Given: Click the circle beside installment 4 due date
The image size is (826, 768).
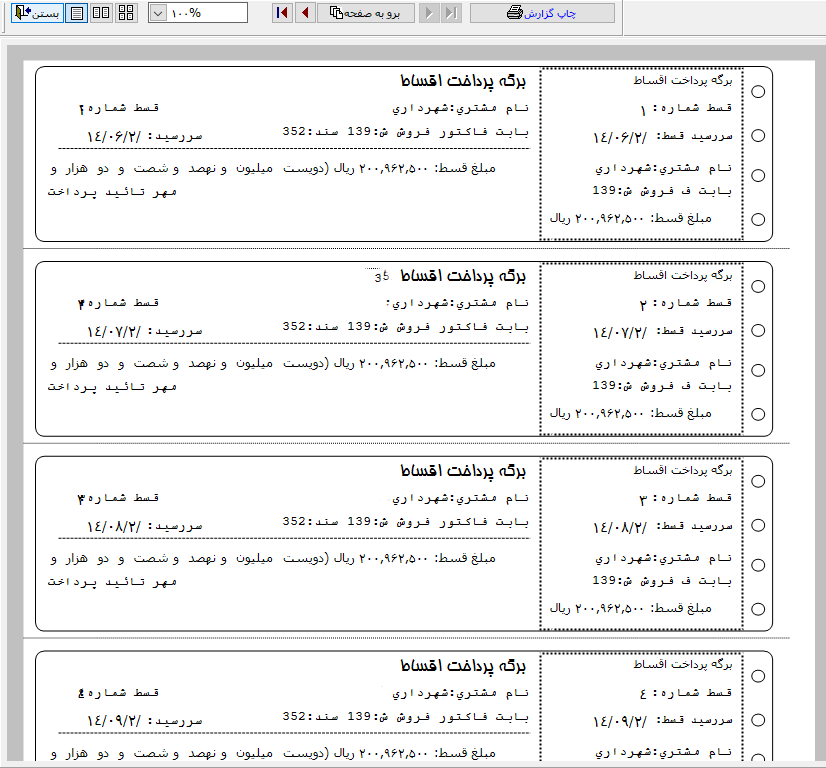Looking at the screenshot, I should pyautogui.click(x=758, y=720).
